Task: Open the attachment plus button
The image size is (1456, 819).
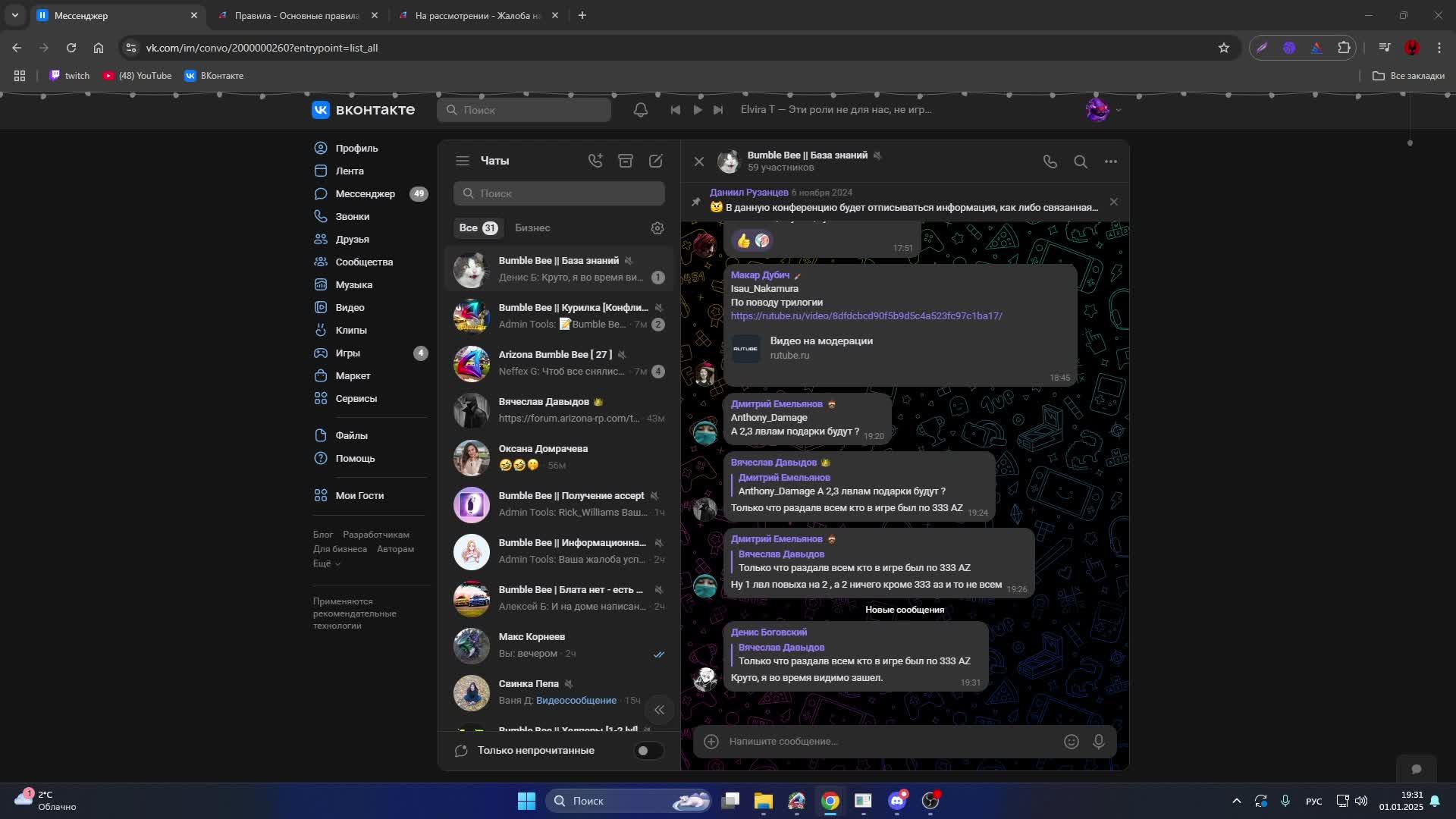Action: [x=711, y=742]
